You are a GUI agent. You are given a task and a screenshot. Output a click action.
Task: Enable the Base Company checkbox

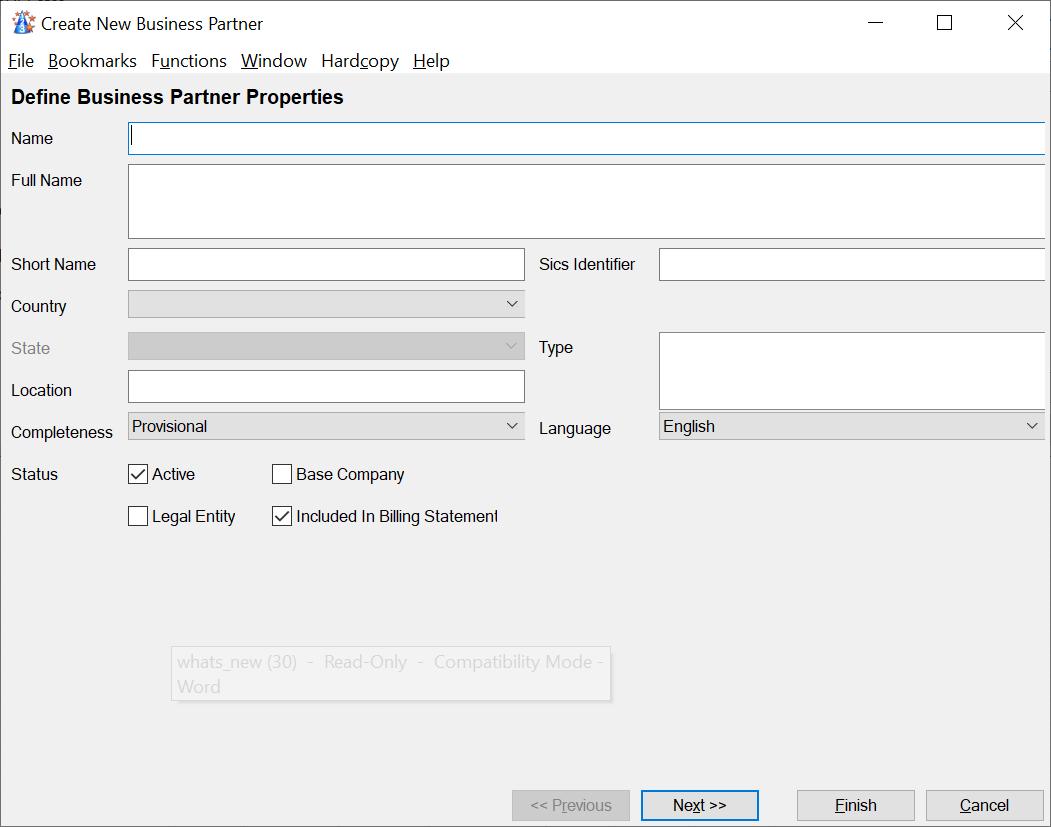(x=282, y=475)
